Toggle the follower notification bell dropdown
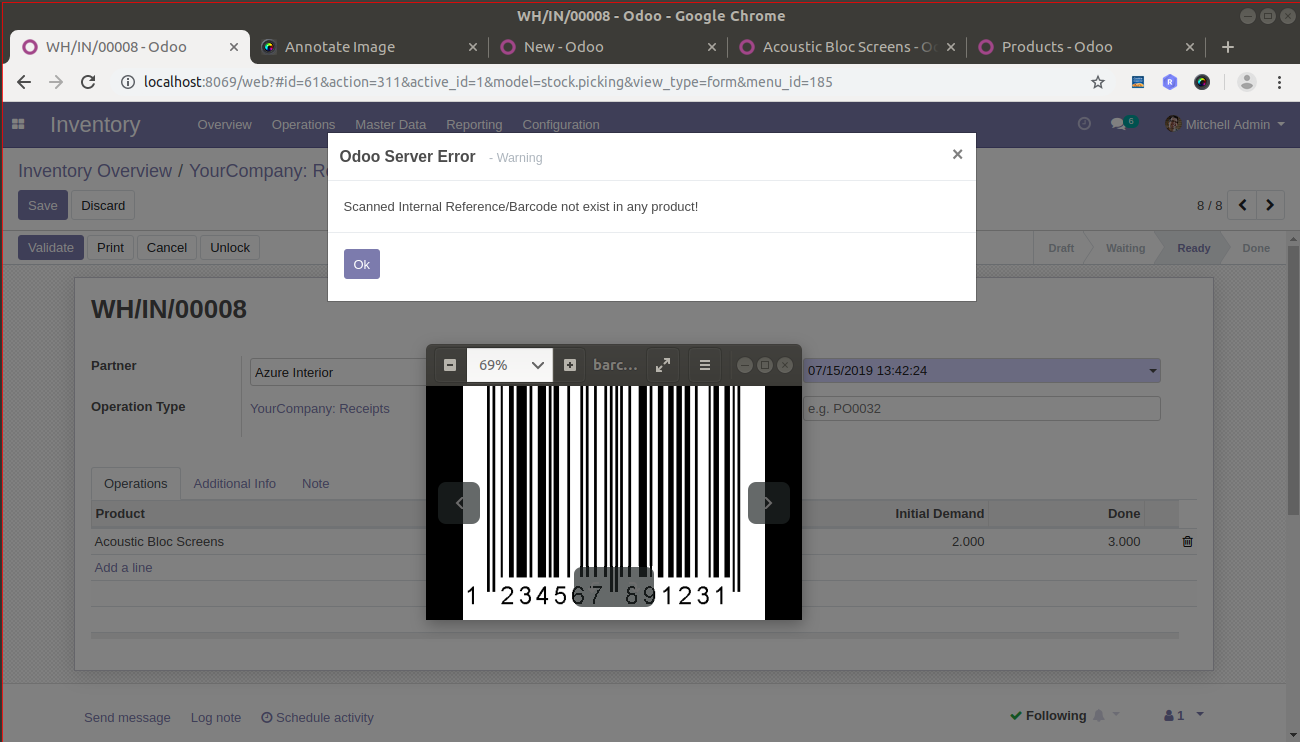The height and width of the screenshot is (742, 1300). 1106,715
